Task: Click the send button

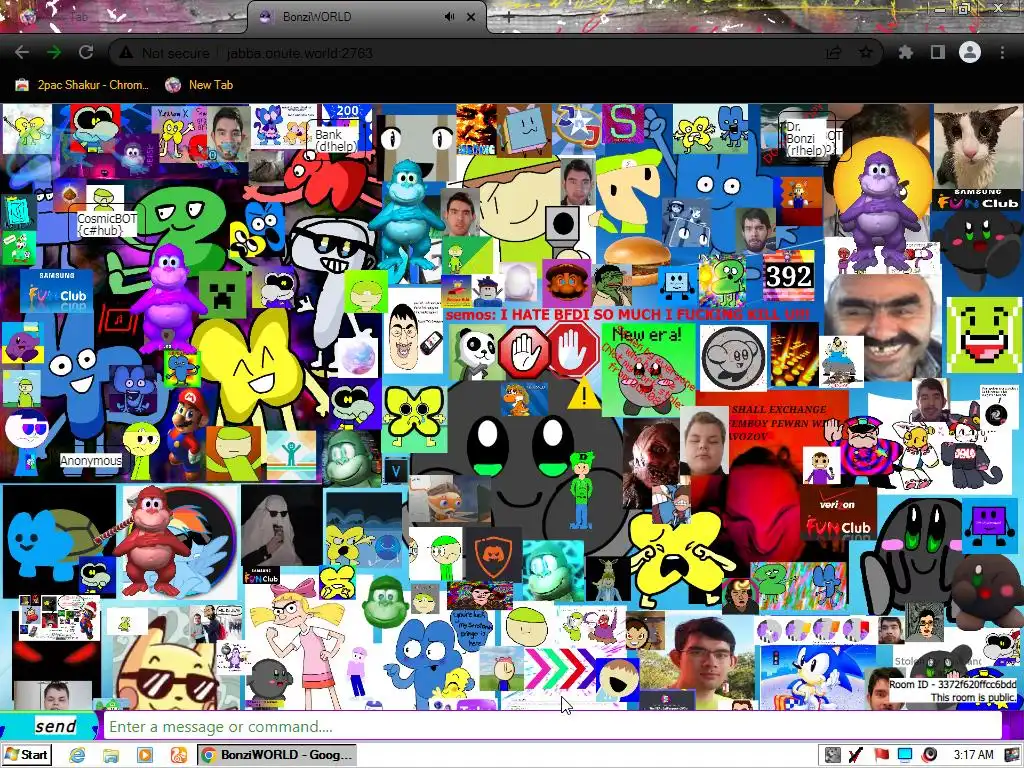Action: click(x=56, y=726)
